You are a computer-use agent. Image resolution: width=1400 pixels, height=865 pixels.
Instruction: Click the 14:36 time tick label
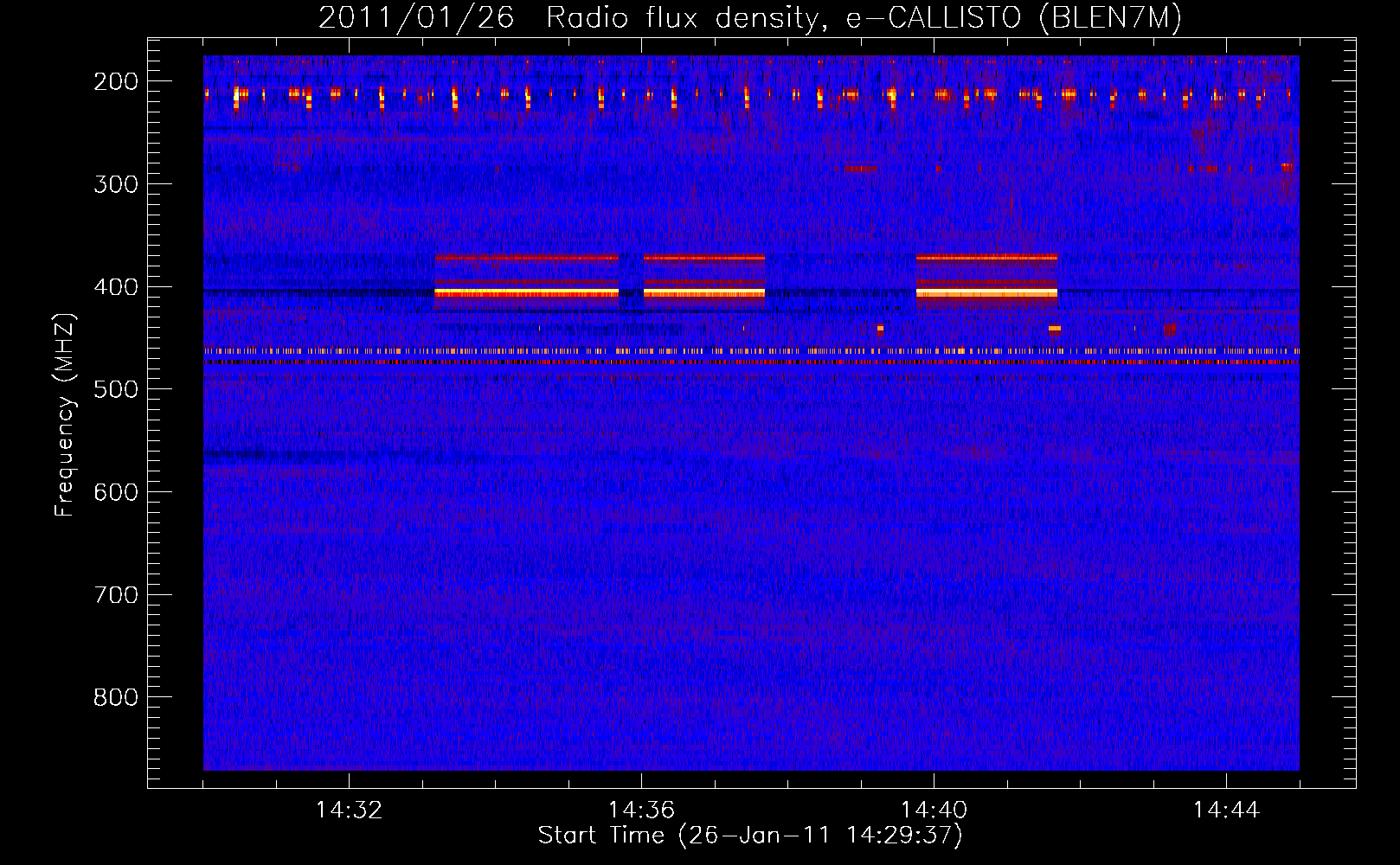pos(641,811)
